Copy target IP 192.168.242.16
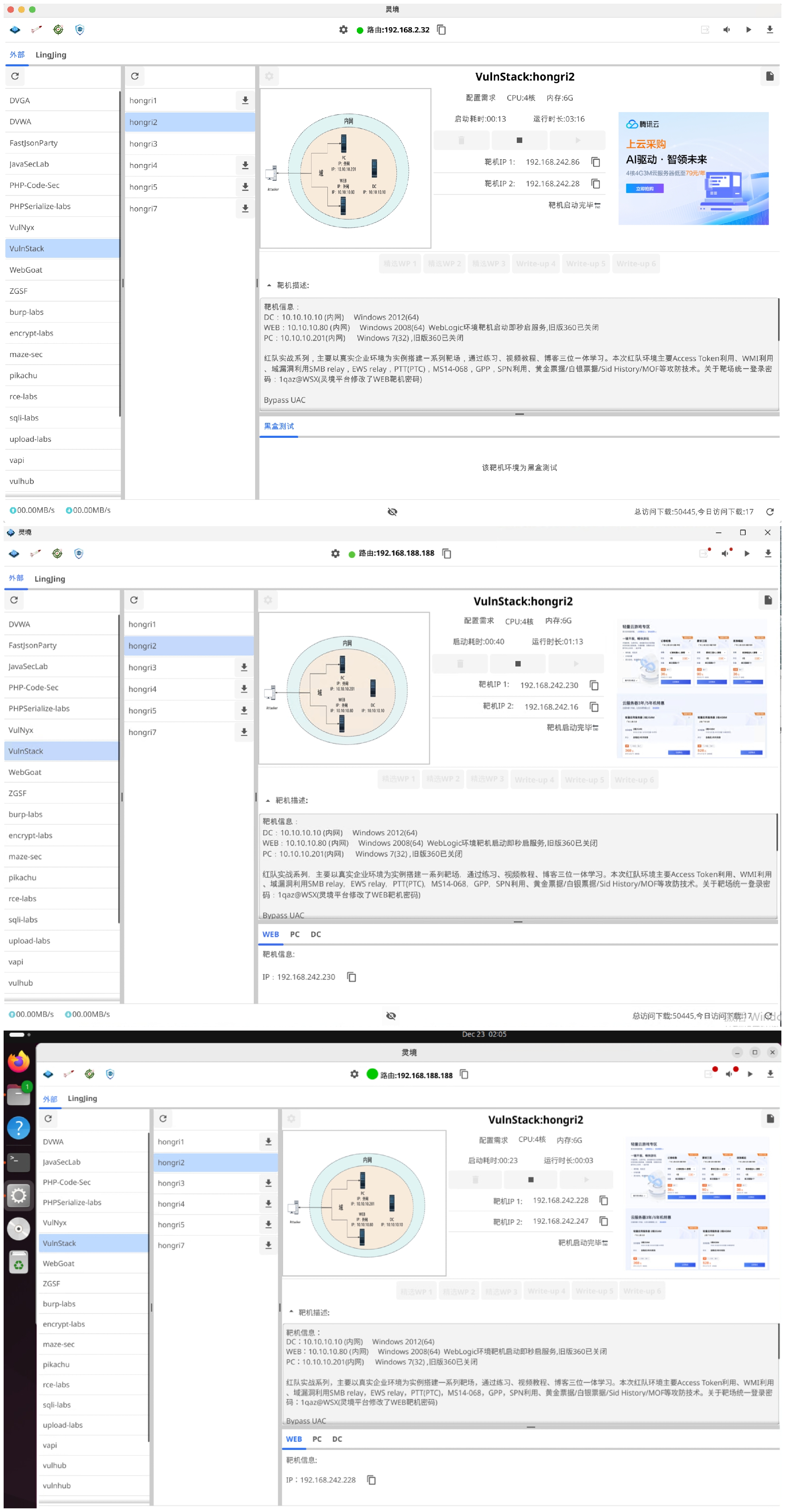785x1512 pixels. point(594,707)
